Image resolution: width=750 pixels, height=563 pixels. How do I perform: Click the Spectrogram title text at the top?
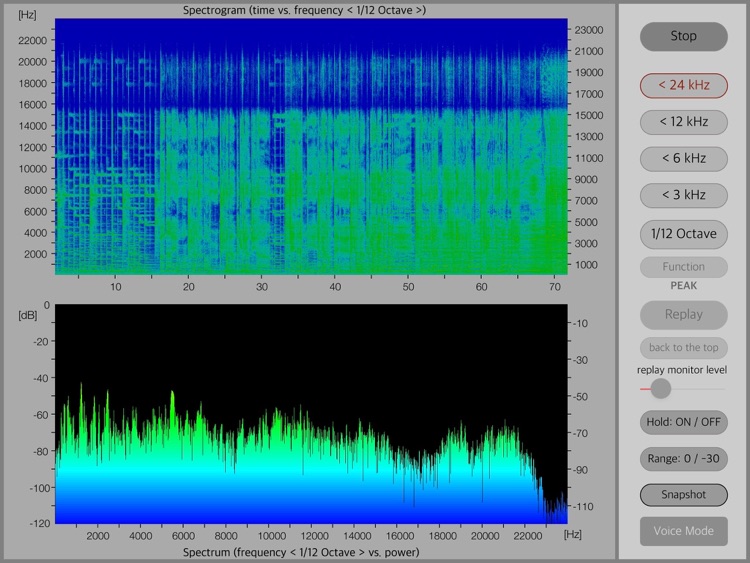point(305,10)
